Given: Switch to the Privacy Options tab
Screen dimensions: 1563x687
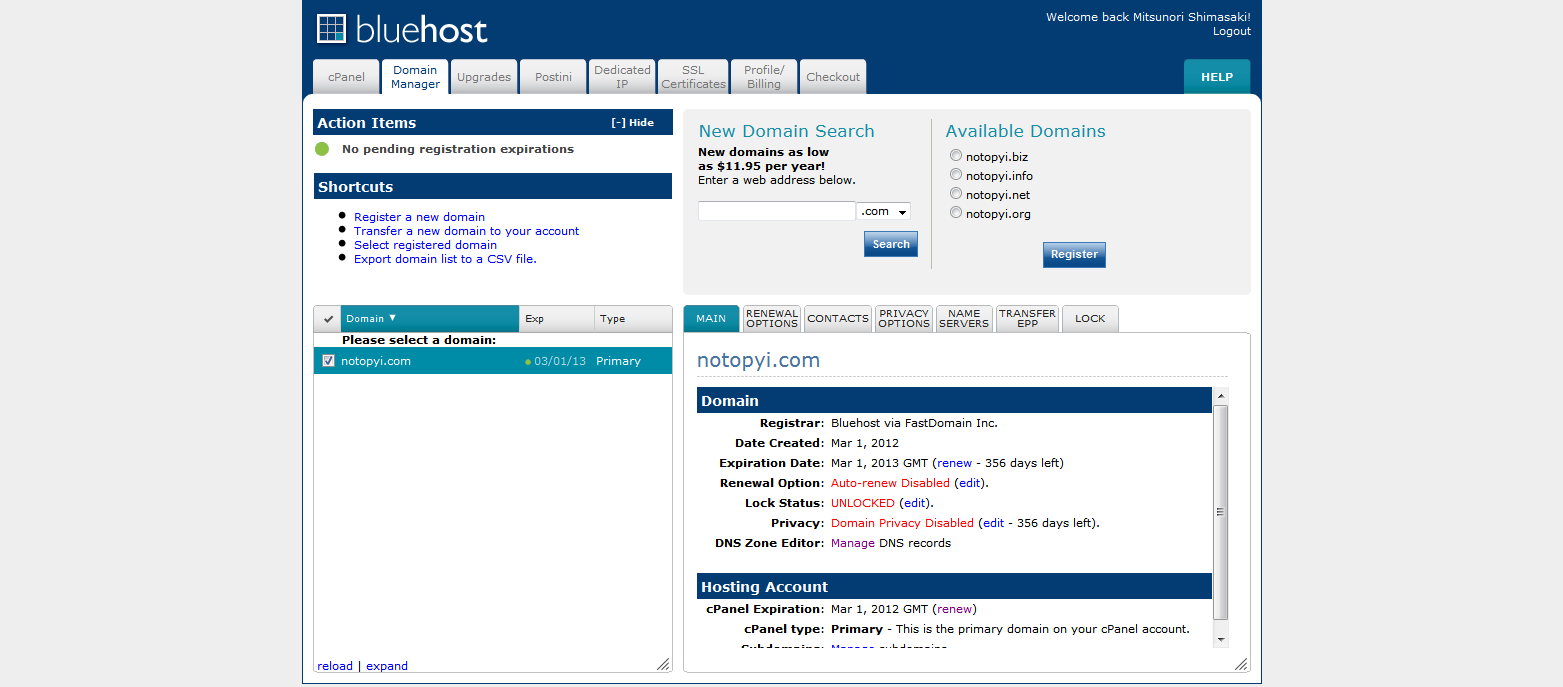Looking at the screenshot, I should coord(904,319).
